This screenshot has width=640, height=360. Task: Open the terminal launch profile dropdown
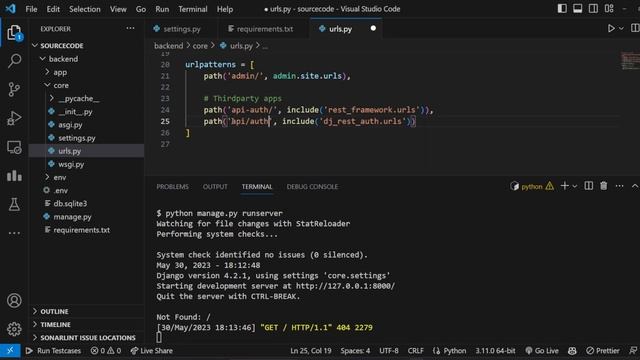pos(575,187)
